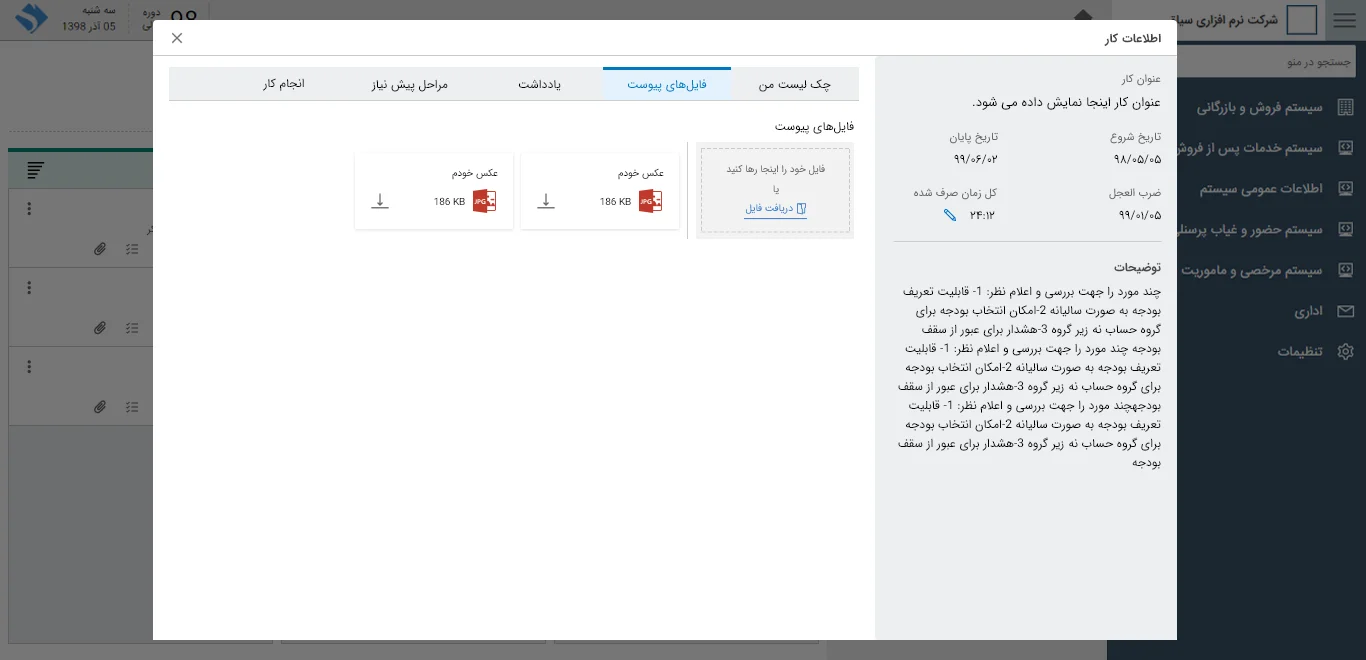Go to the انجام کار tab
This screenshot has height=660, width=1366.
pos(284,84)
